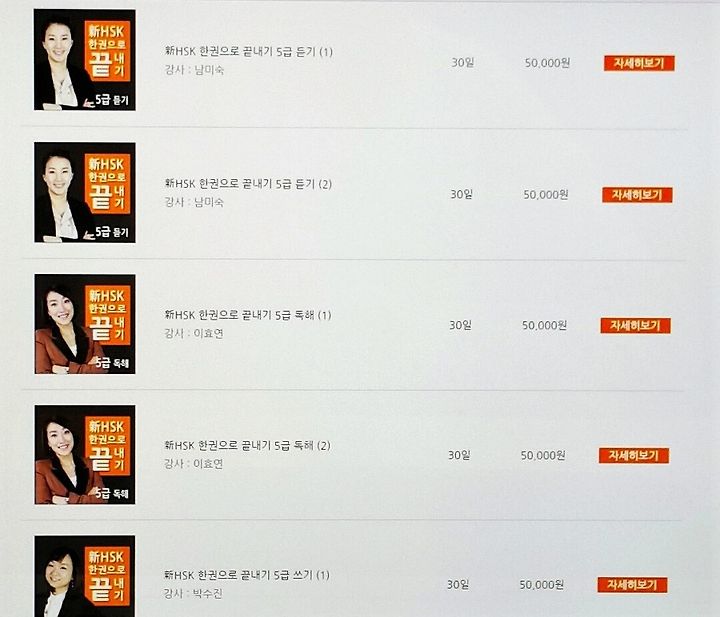The width and height of the screenshot is (720, 617).
Task: Open course title 新HSK 한권으로 끝내기 5급 듣기 (1)
Action: 248,51
